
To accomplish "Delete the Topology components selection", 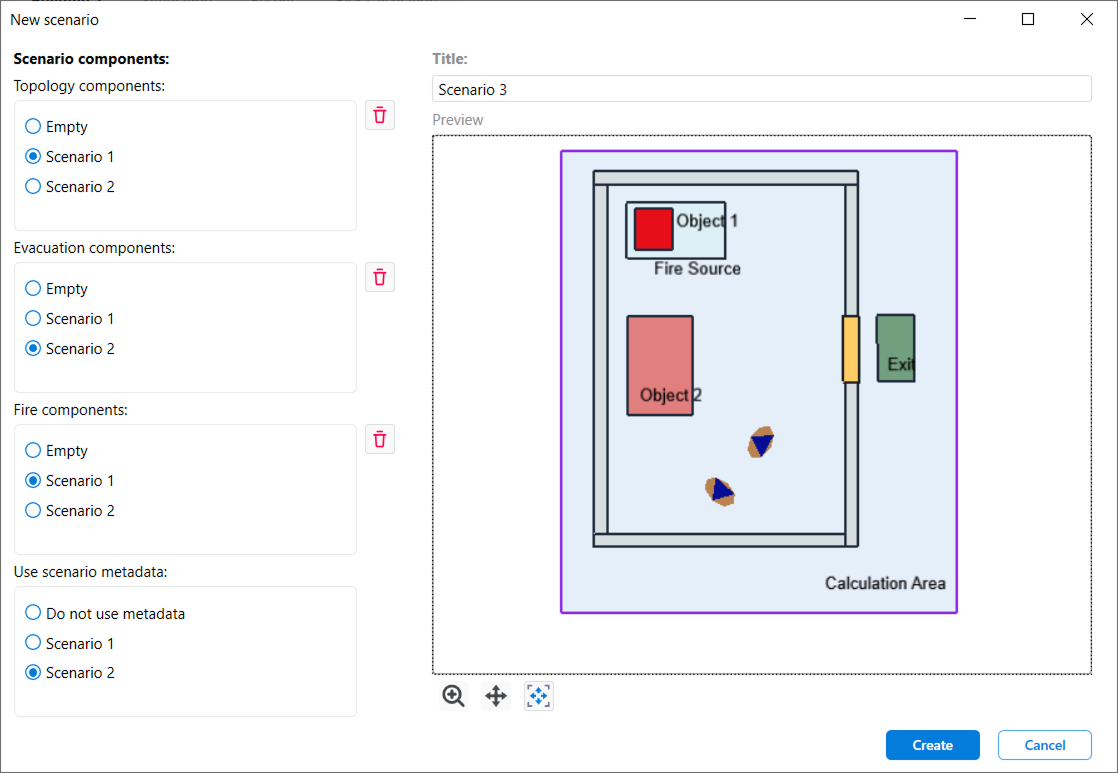I will coord(379,115).
